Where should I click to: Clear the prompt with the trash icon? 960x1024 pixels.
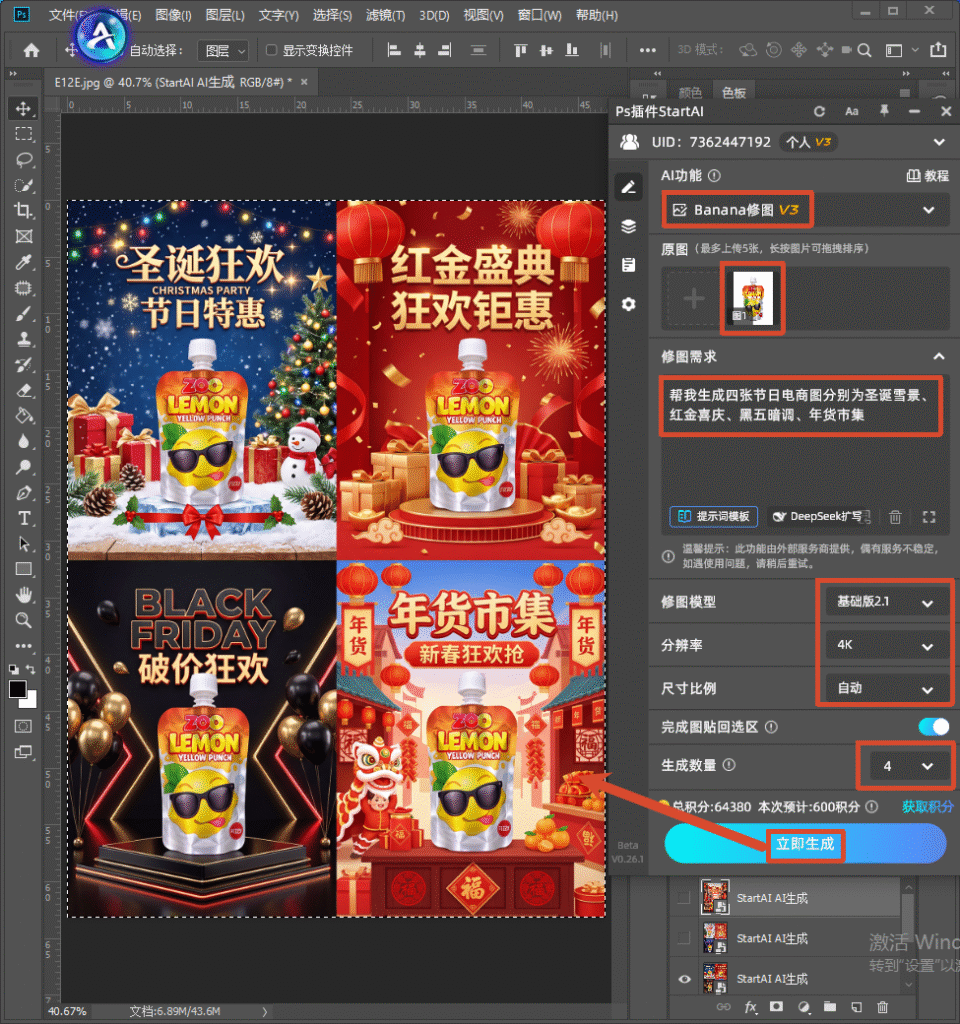(x=895, y=517)
